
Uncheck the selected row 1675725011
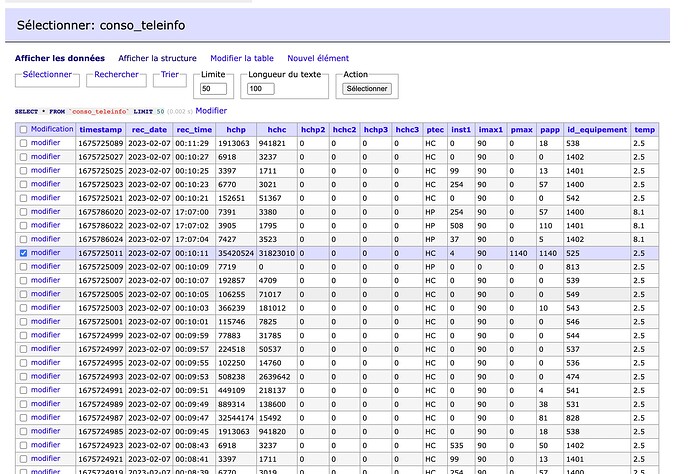24,254
